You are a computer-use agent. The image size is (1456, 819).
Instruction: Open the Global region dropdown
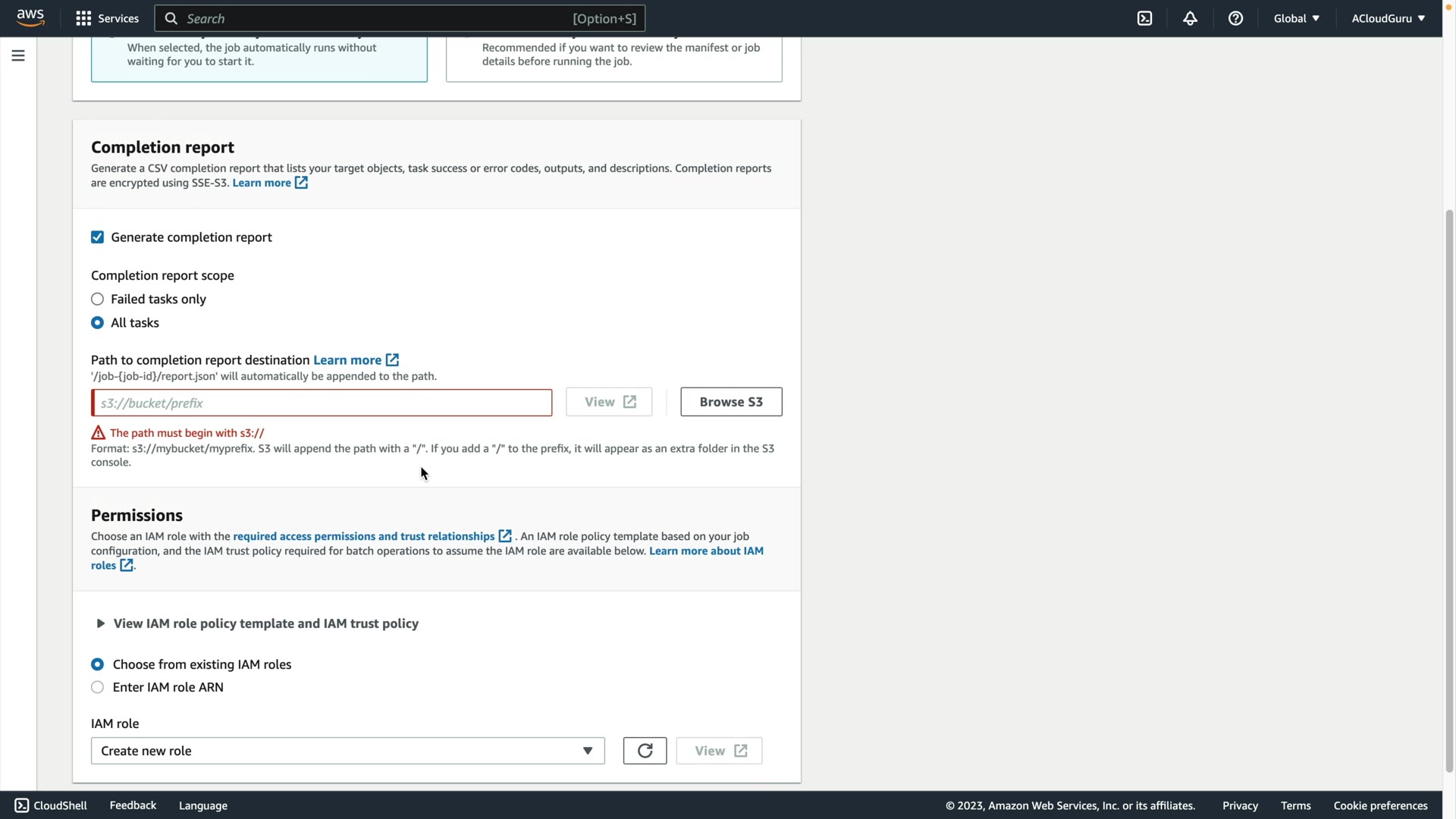(1296, 18)
